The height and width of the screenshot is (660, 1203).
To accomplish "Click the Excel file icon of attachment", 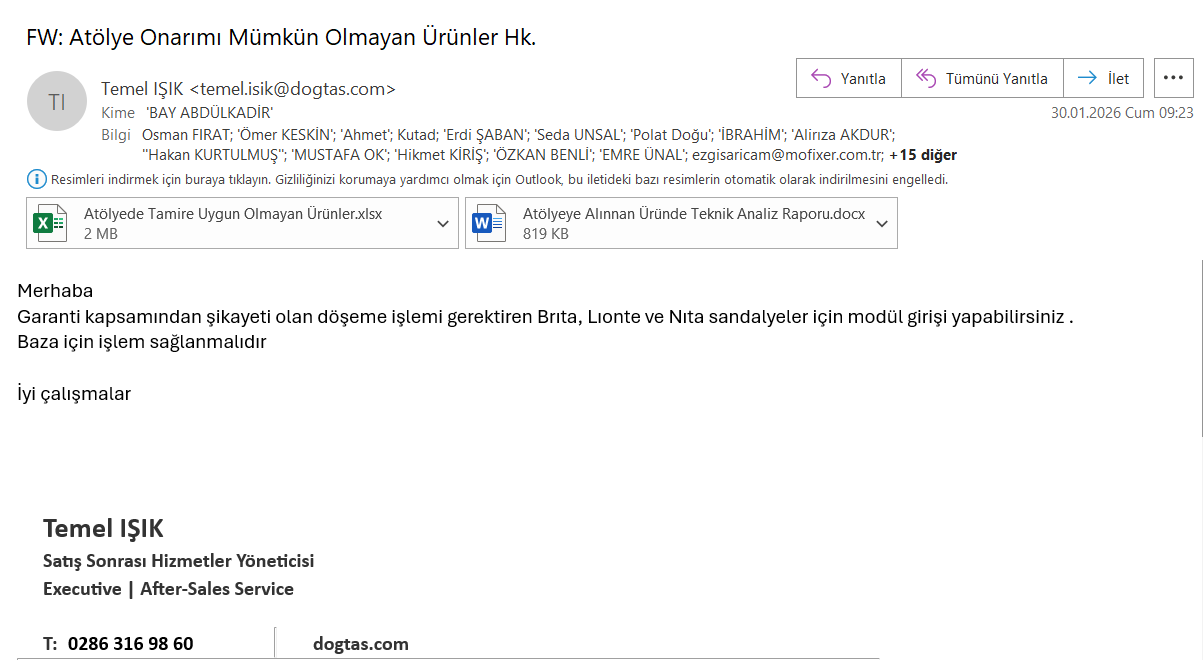I will (x=50, y=222).
